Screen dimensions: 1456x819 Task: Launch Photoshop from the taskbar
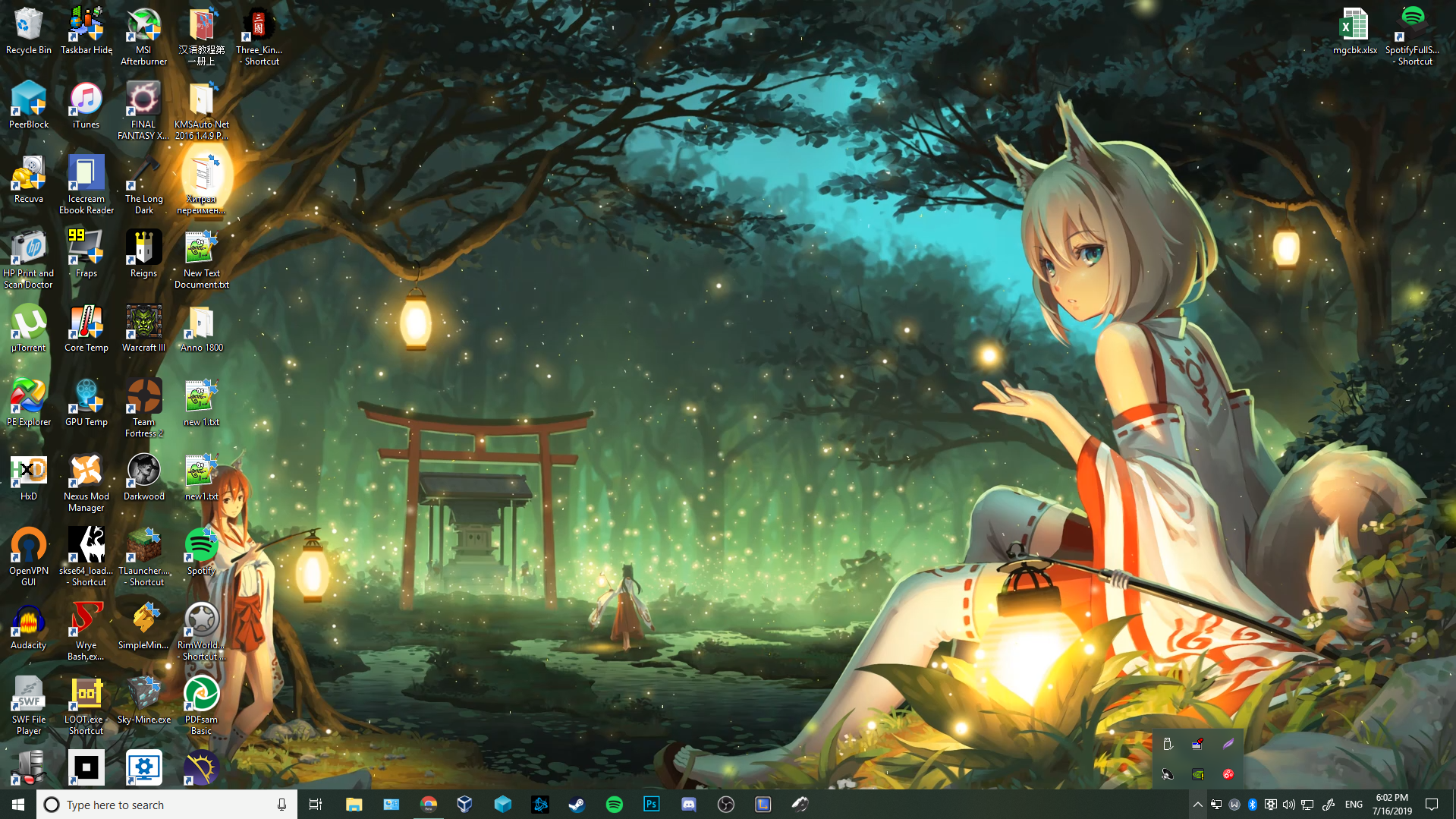click(x=651, y=805)
